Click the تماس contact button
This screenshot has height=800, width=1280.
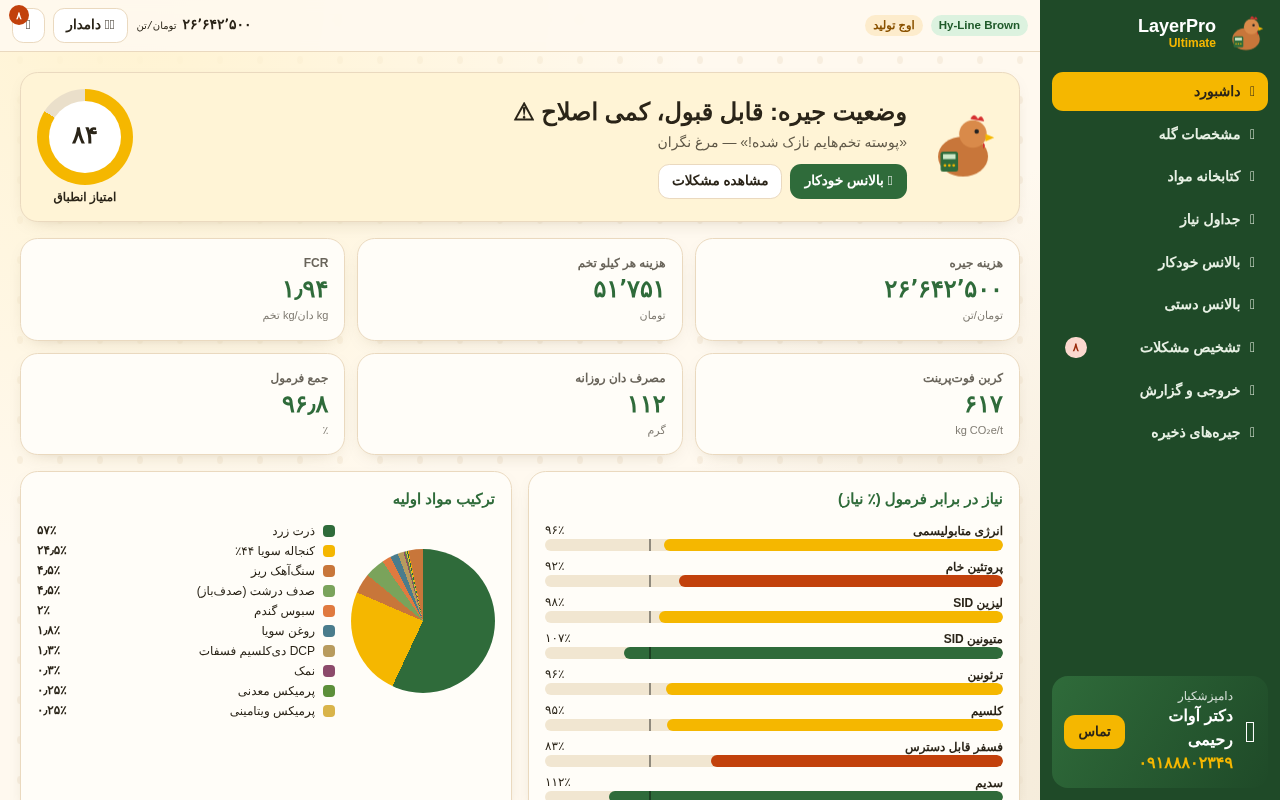point(1094,732)
